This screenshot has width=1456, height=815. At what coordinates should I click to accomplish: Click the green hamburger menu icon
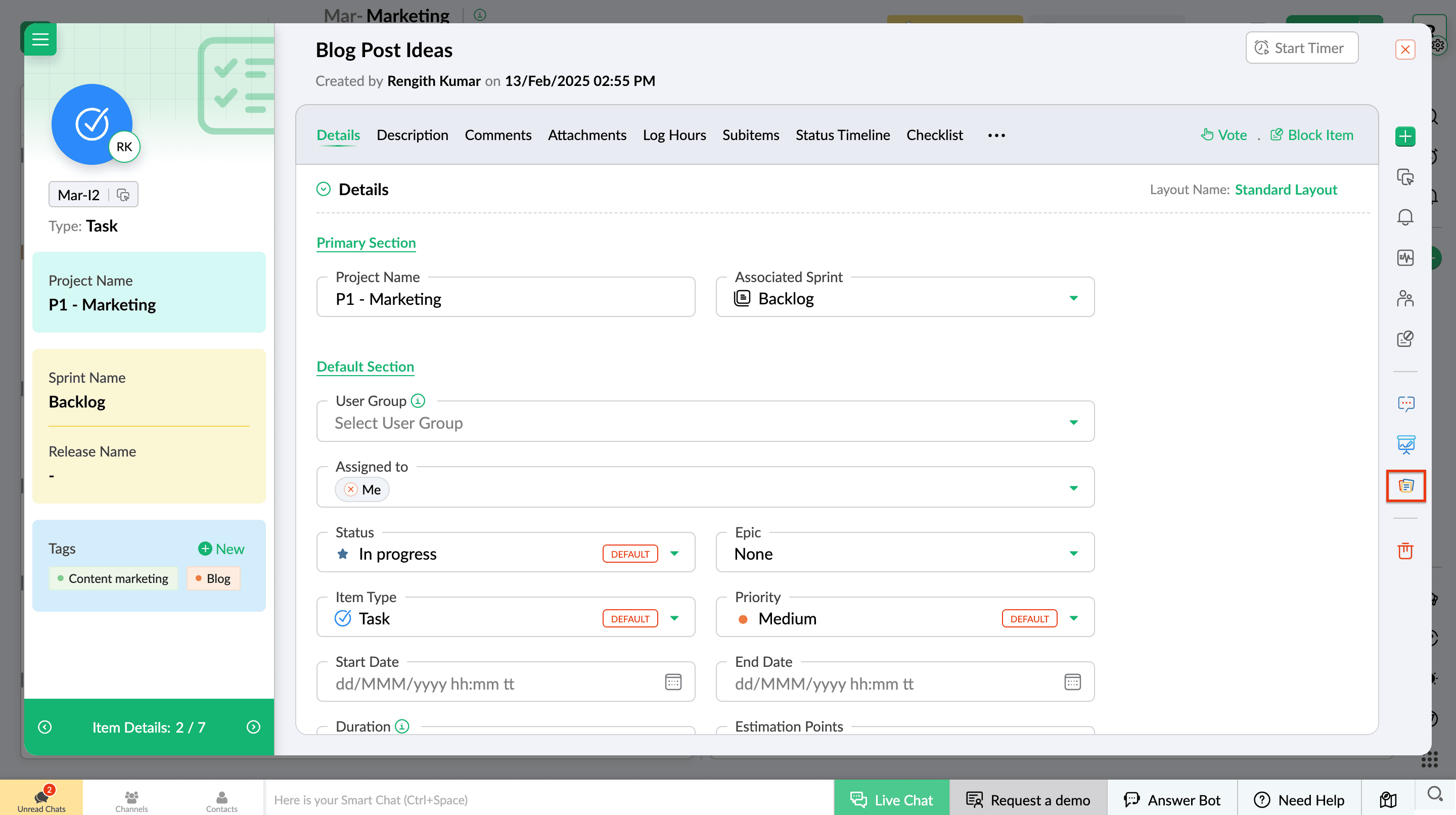40,39
